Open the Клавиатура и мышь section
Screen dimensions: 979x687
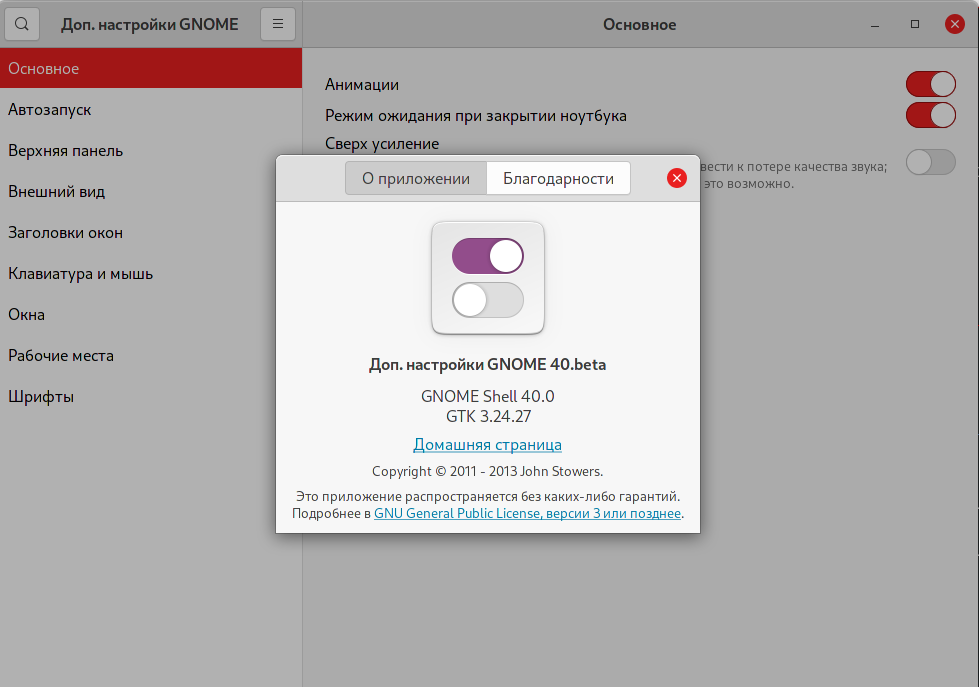tap(151, 274)
